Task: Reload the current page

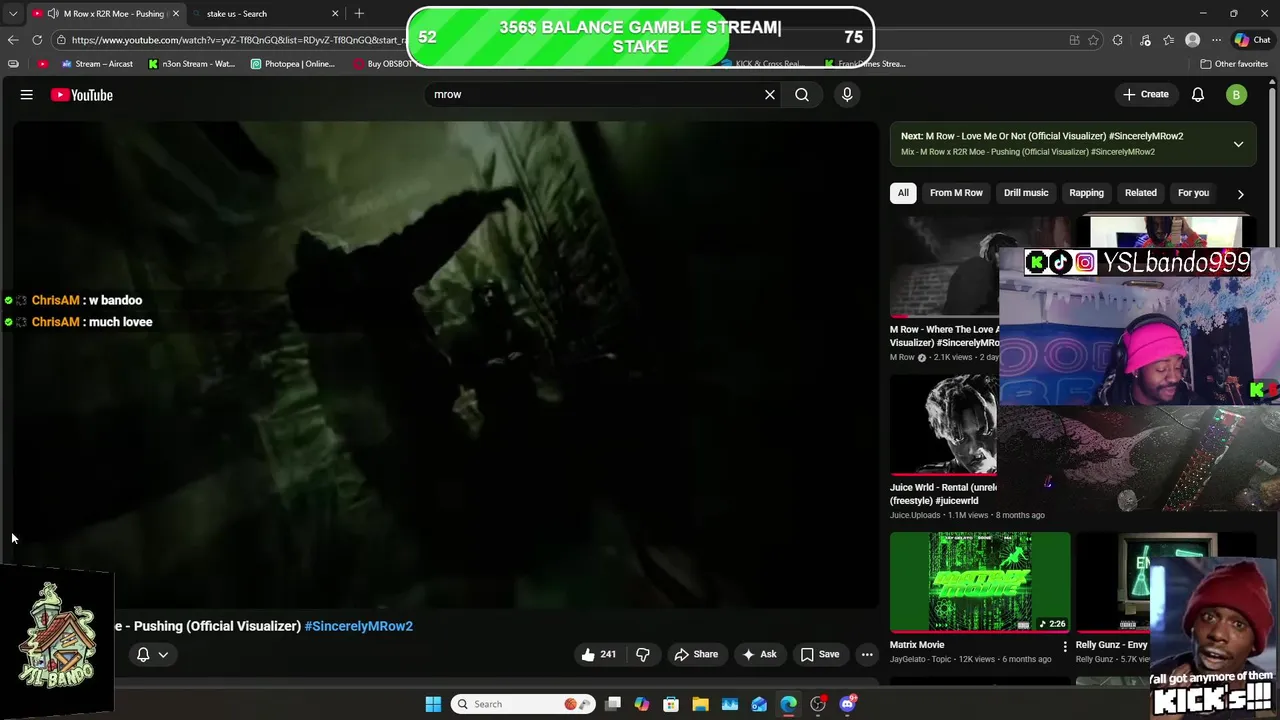Action: pyautogui.click(x=37, y=40)
